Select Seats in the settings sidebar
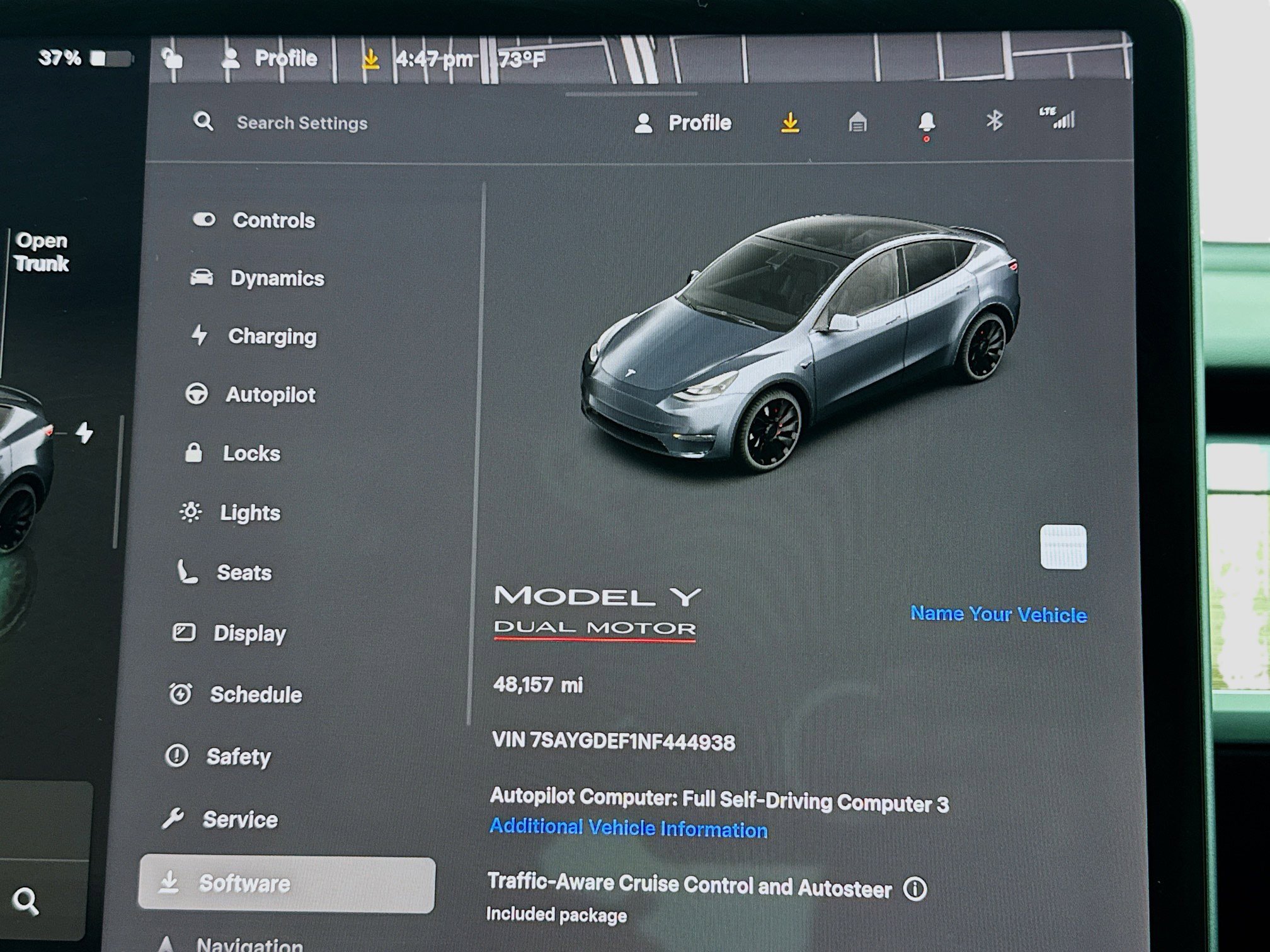1270x952 pixels. tap(224, 572)
